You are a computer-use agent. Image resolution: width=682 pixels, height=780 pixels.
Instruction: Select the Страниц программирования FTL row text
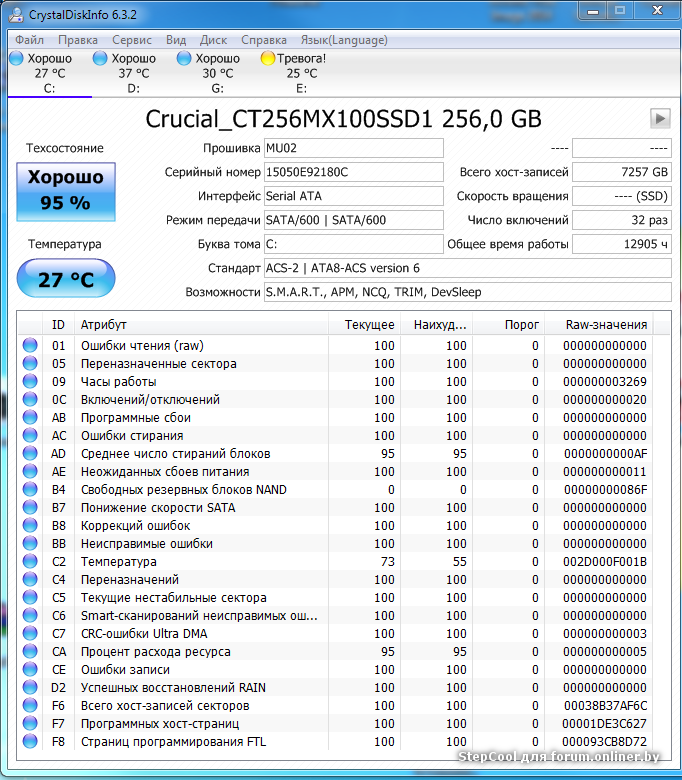174,741
